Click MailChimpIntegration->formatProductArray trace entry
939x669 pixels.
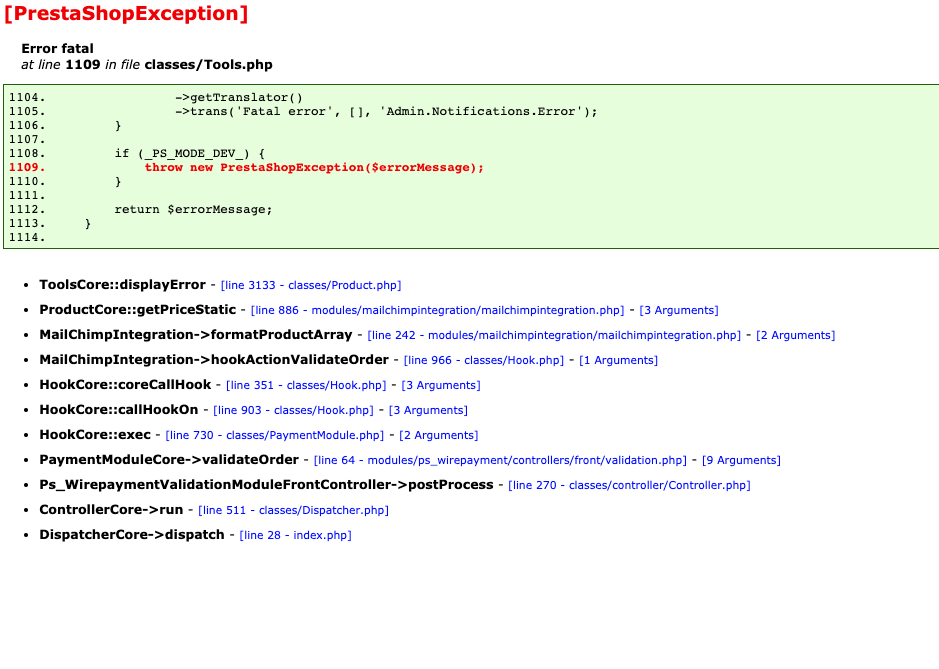point(196,335)
